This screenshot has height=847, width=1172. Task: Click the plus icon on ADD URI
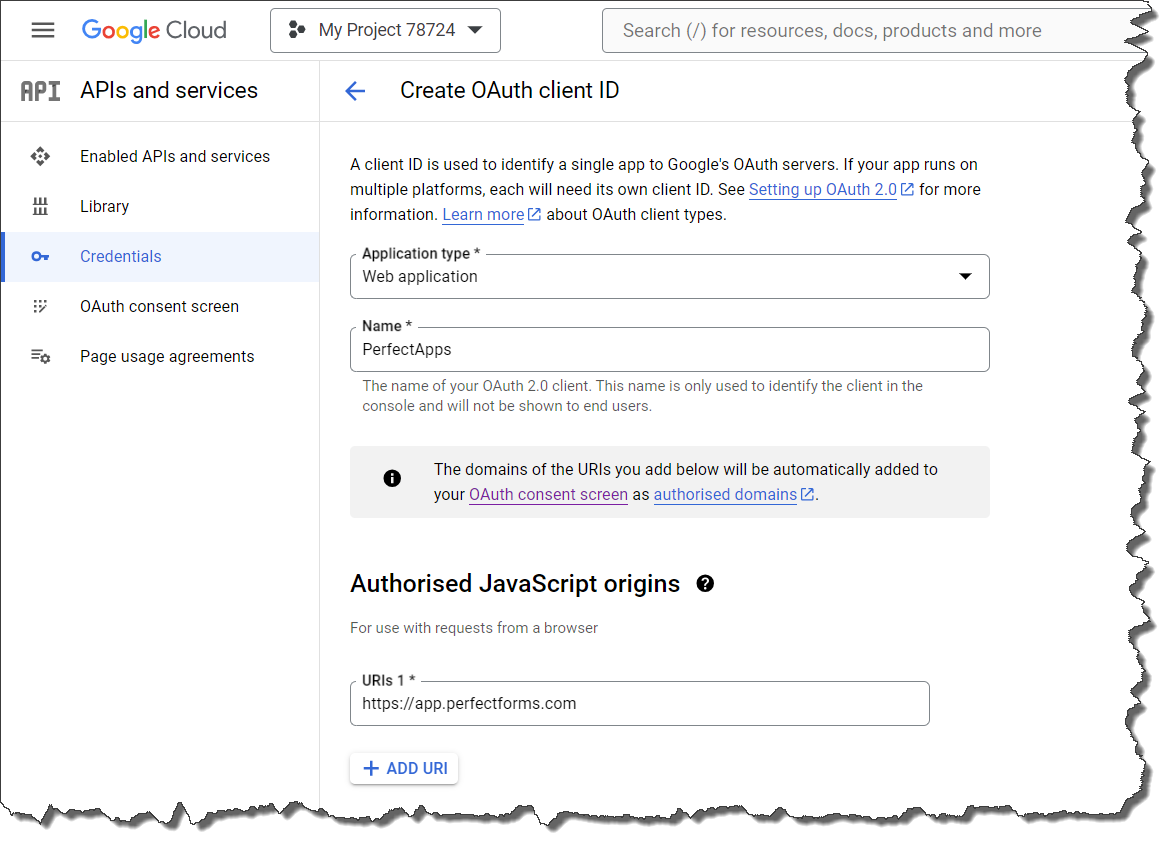pyautogui.click(x=371, y=769)
